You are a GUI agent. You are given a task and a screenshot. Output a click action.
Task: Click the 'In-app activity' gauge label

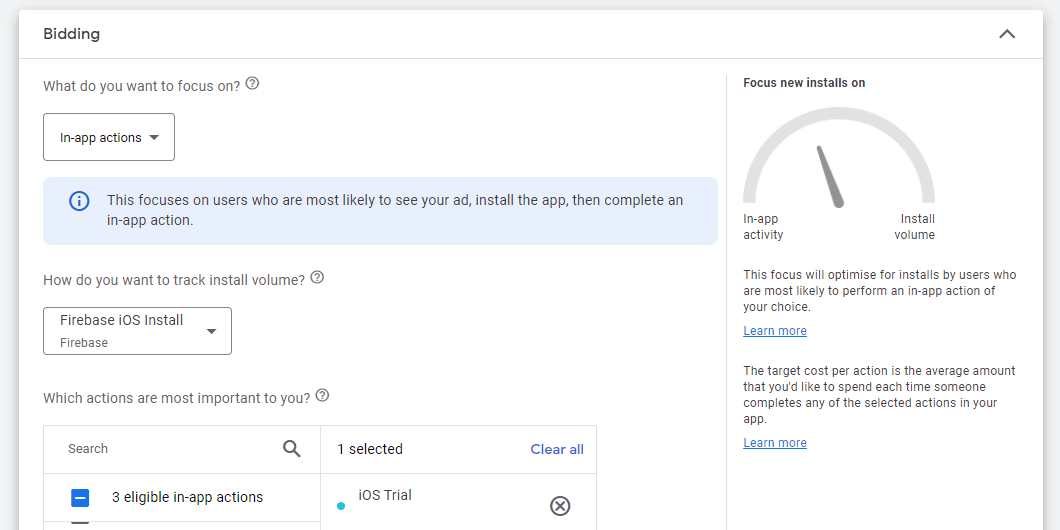click(763, 227)
